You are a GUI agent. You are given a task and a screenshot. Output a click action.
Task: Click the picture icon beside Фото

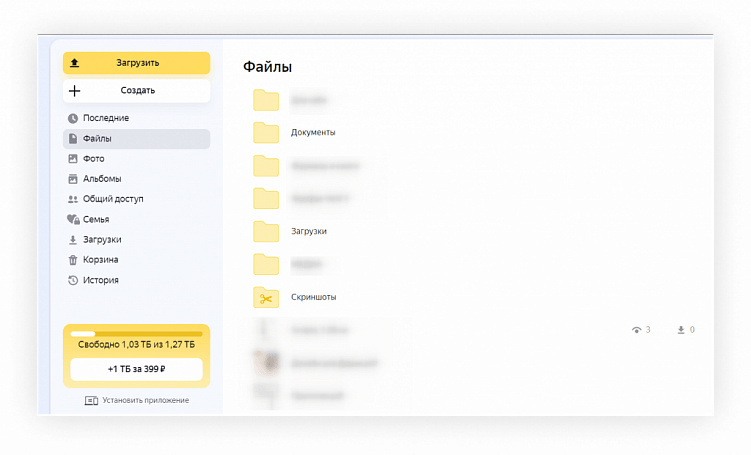click(x=73, y=159)
